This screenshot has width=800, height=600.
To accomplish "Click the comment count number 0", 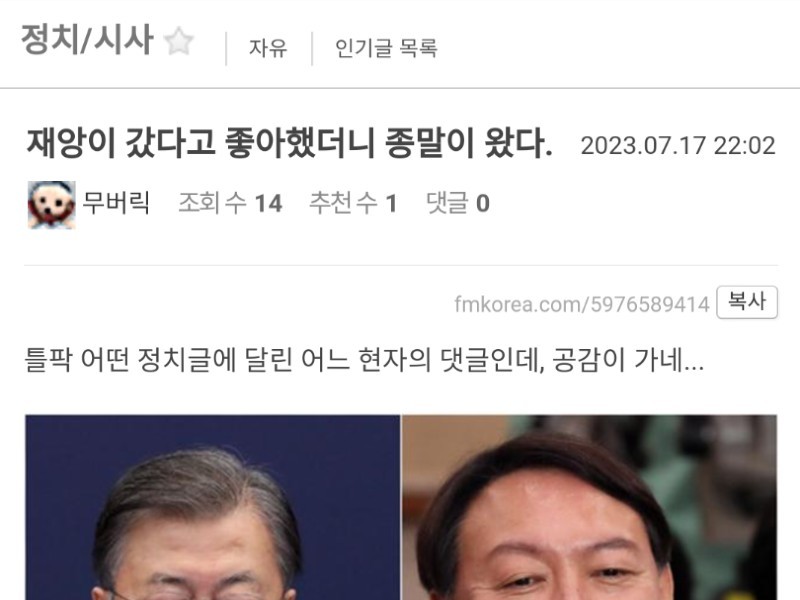I will [x=483, y=204].
